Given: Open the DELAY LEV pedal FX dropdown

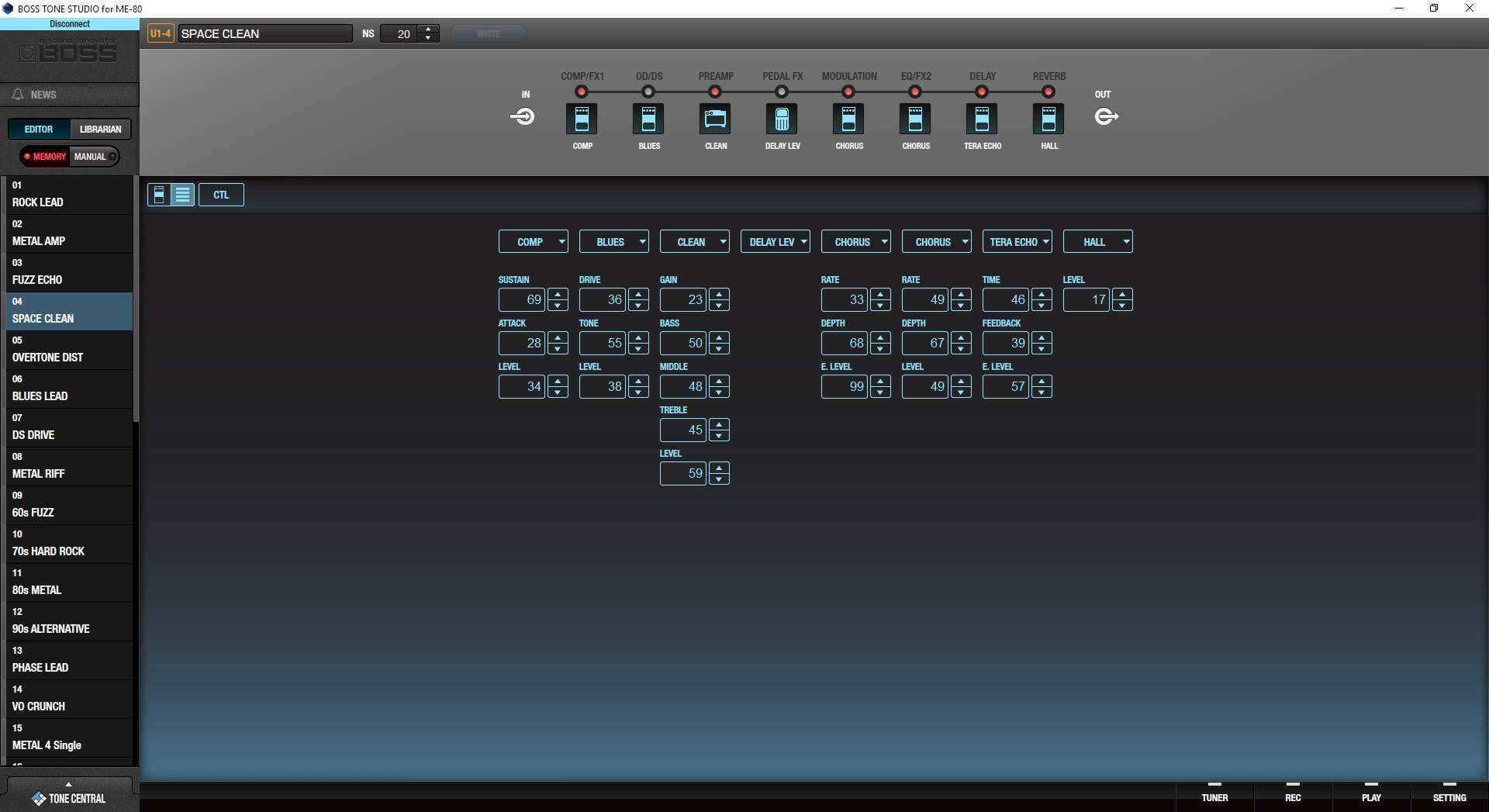Looking at the screenshot, I should pyautogui.click(x=776, y=242).
